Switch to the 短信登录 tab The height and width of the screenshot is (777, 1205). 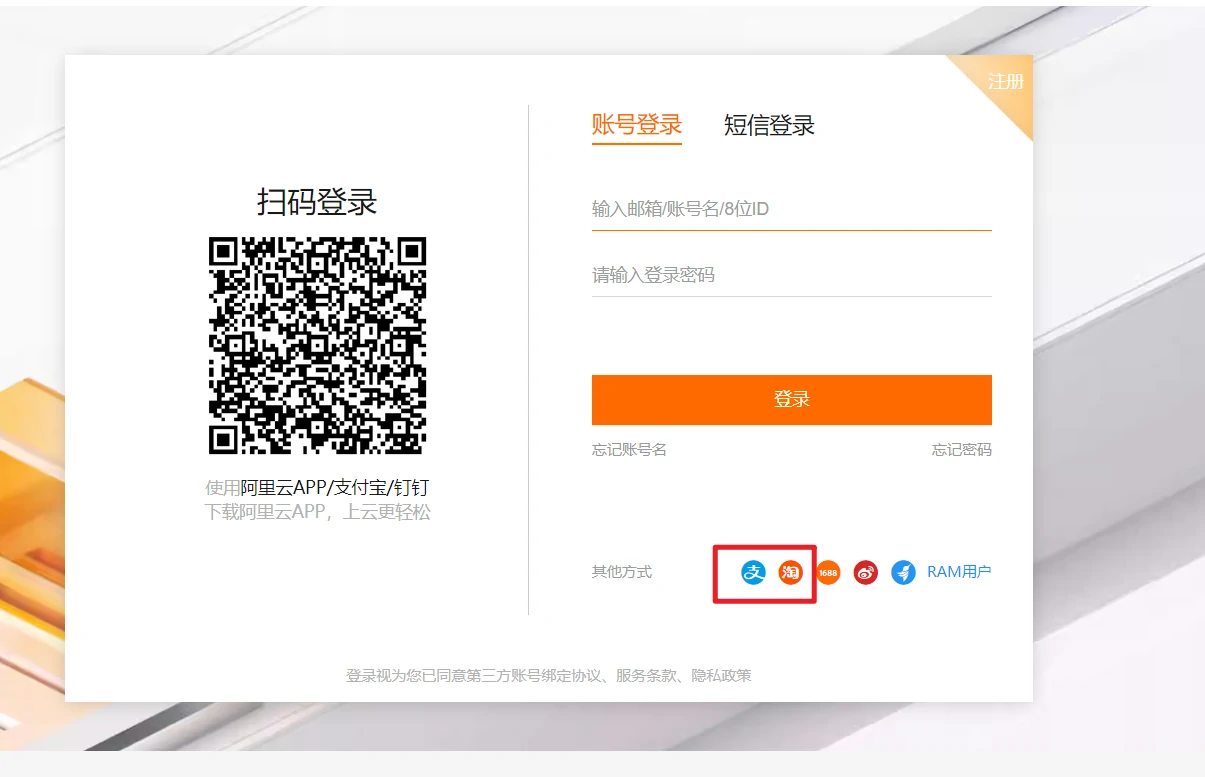(x=768, y=124)
